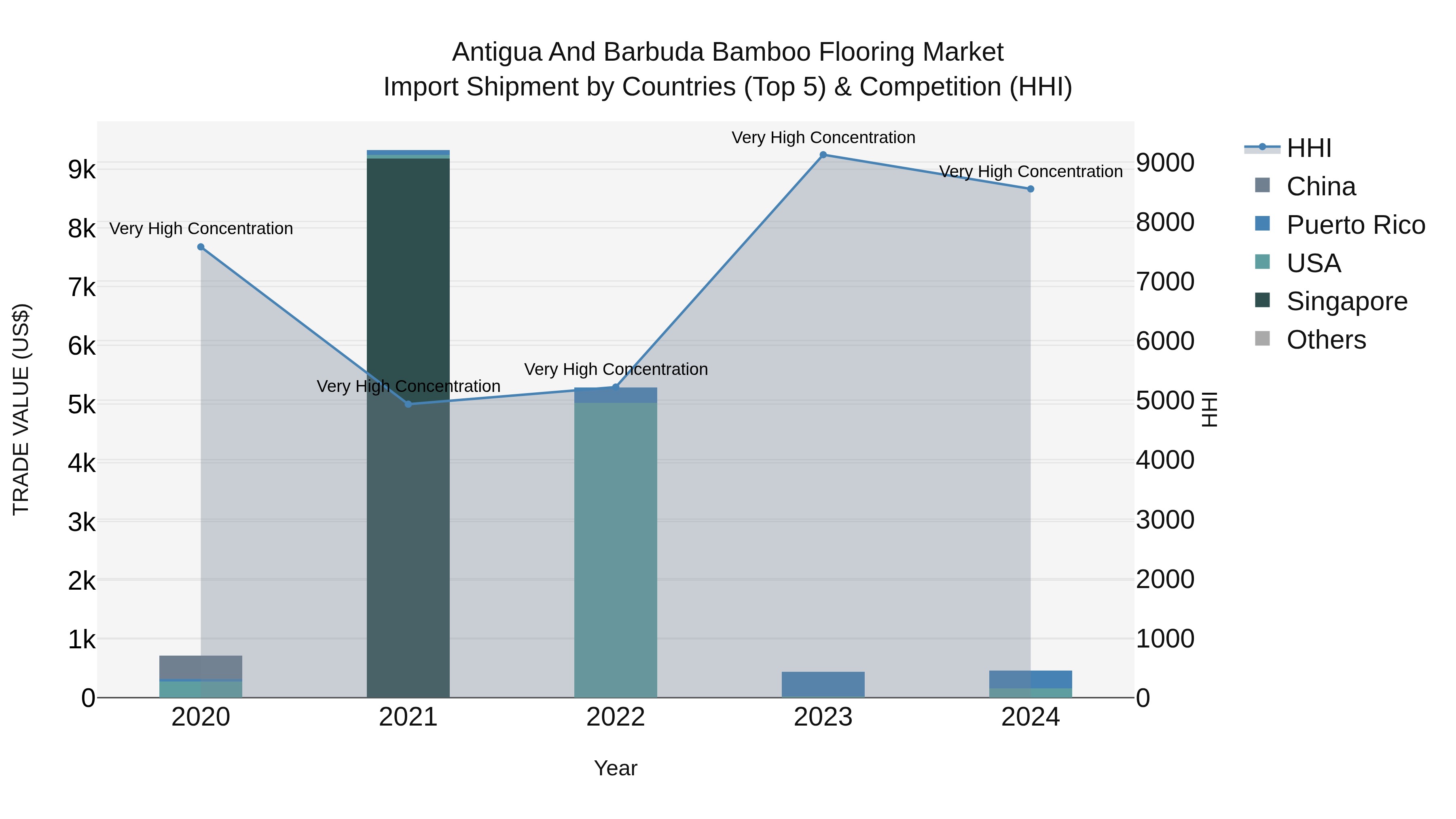Click the subtitle 'Import Shipment by Countries (Top 5) & Competition (HHI)'
The width and height of the screenshot is (1456, 819).
coord(728,87)
